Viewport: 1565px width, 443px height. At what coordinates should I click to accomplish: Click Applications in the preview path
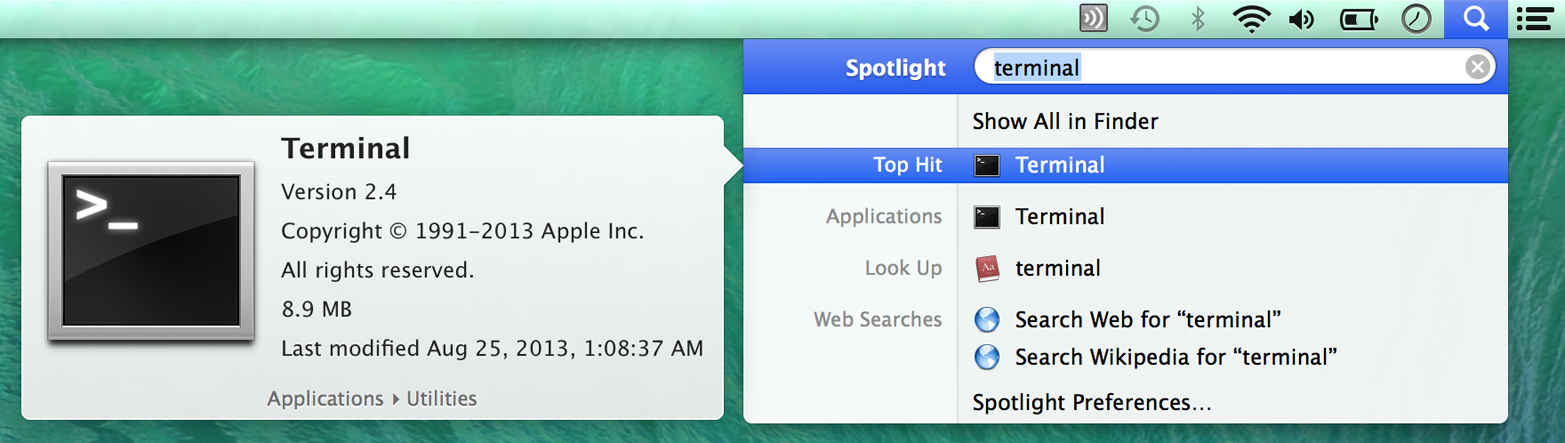325,398
